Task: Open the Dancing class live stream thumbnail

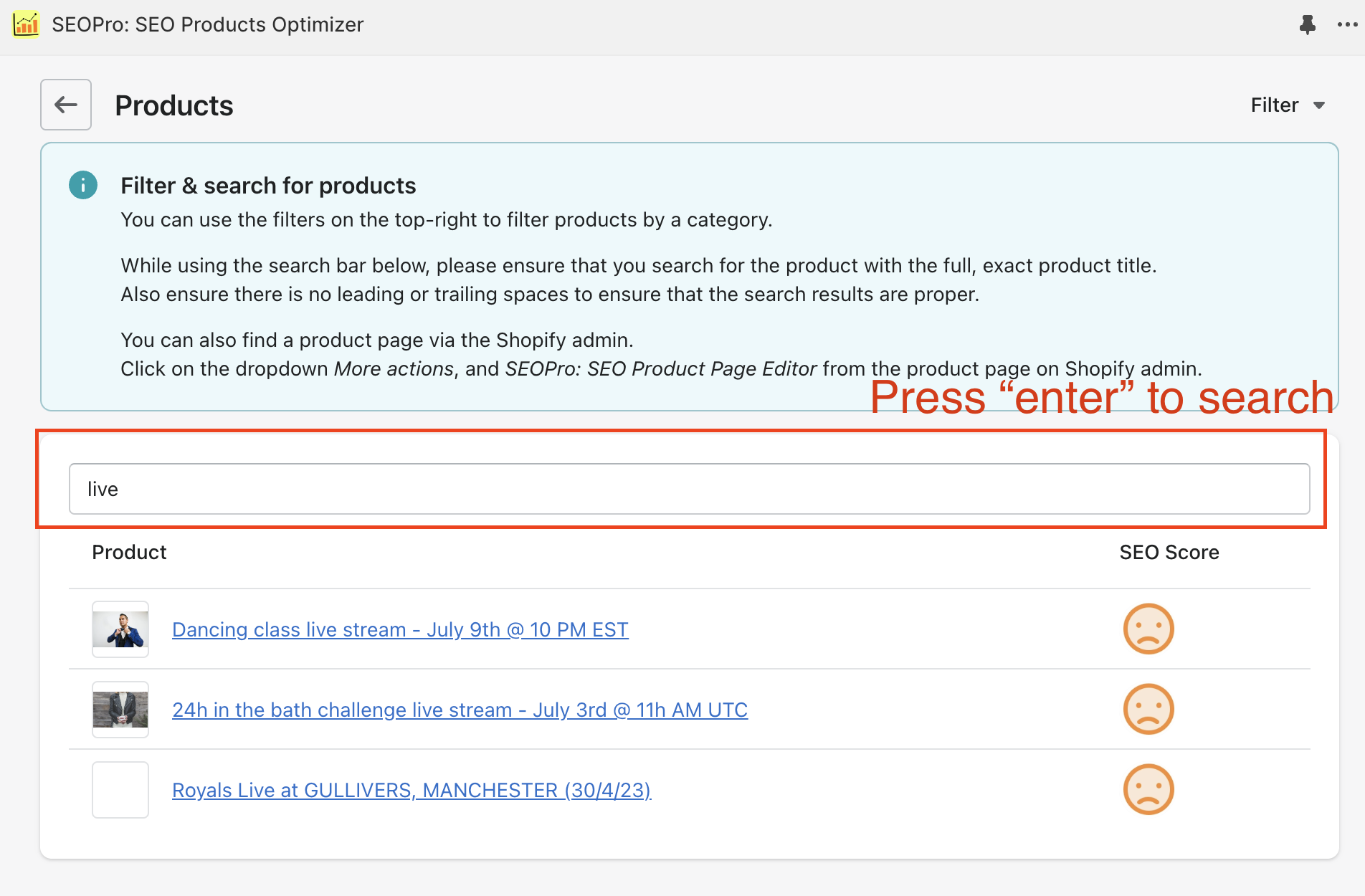Action: coord(120,629)
